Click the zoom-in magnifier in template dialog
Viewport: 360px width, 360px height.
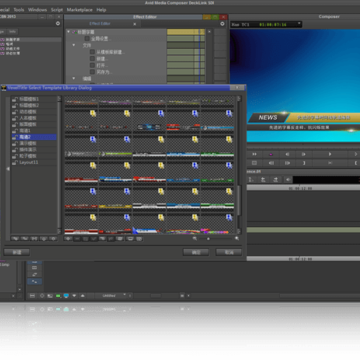237,238
